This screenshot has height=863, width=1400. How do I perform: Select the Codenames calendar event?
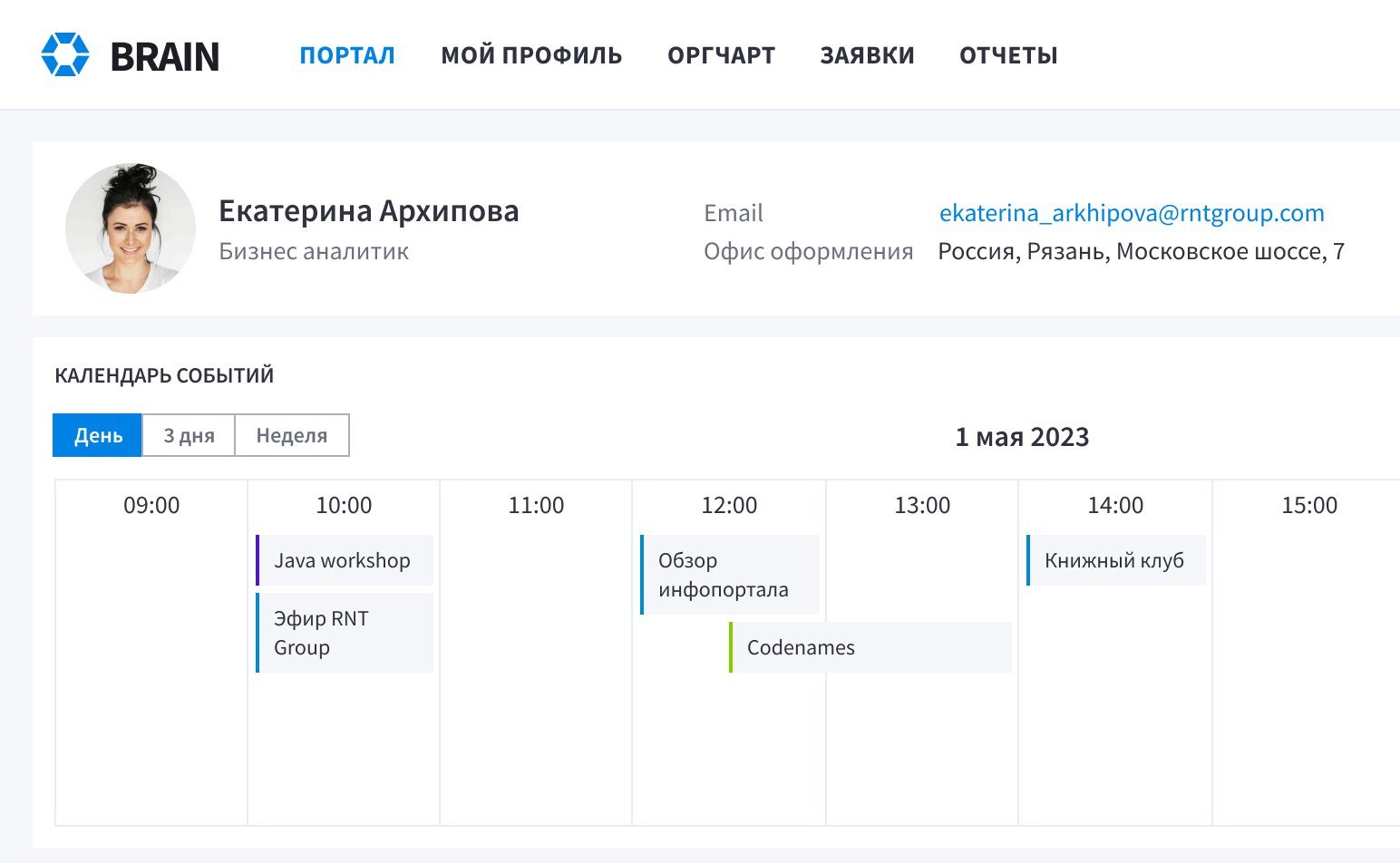coord(870,647)
